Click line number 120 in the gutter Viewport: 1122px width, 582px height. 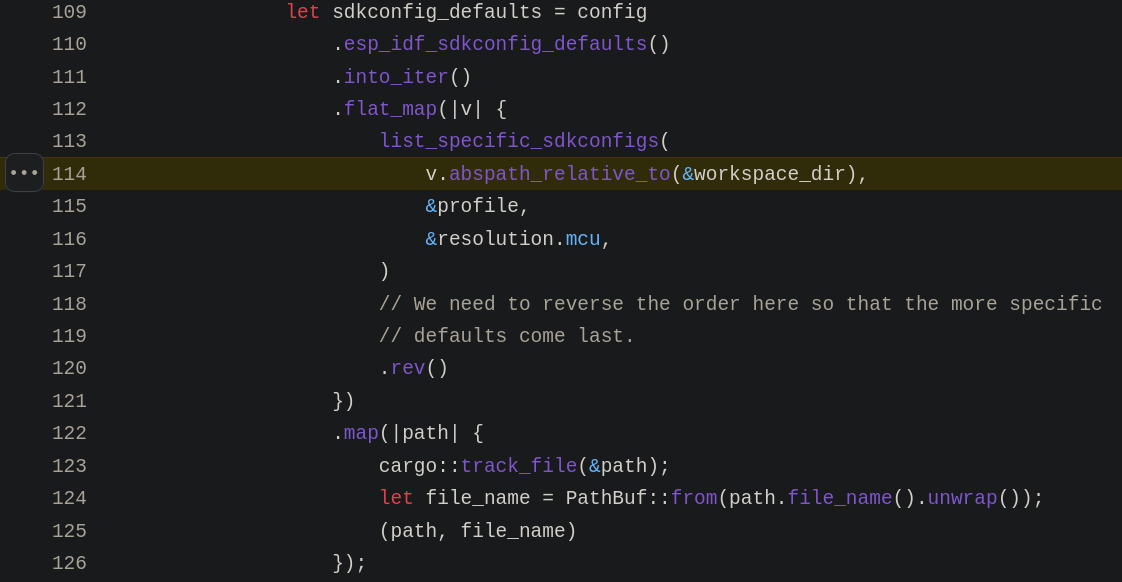[69, 368]
